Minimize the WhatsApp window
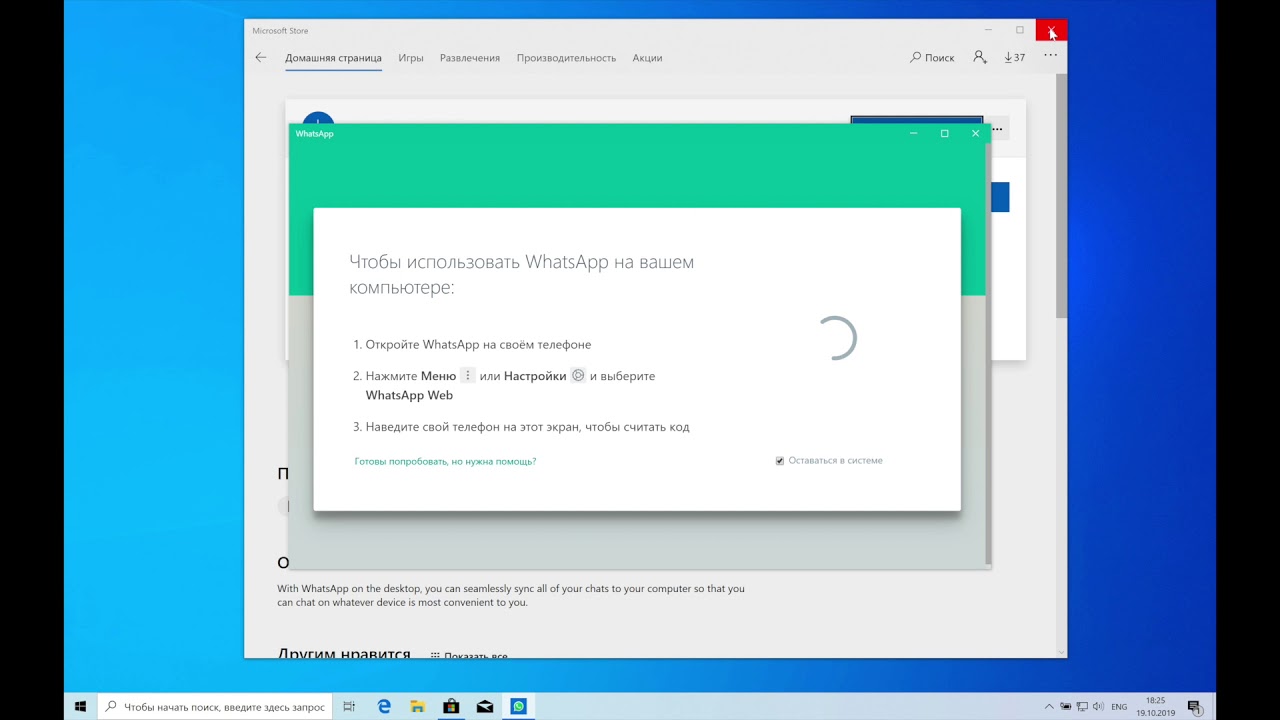The width and height of the screenshot is (1280, 720). [913, 133]
